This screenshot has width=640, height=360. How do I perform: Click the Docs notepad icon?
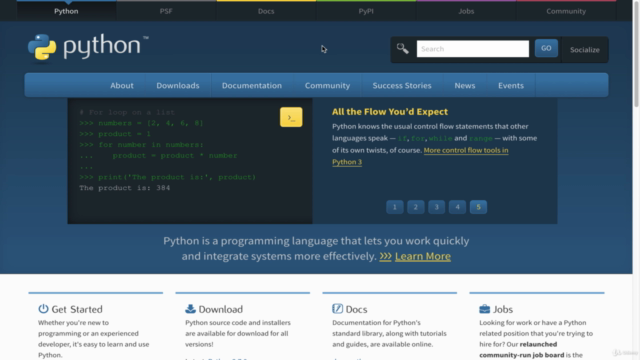coord(337,309)
